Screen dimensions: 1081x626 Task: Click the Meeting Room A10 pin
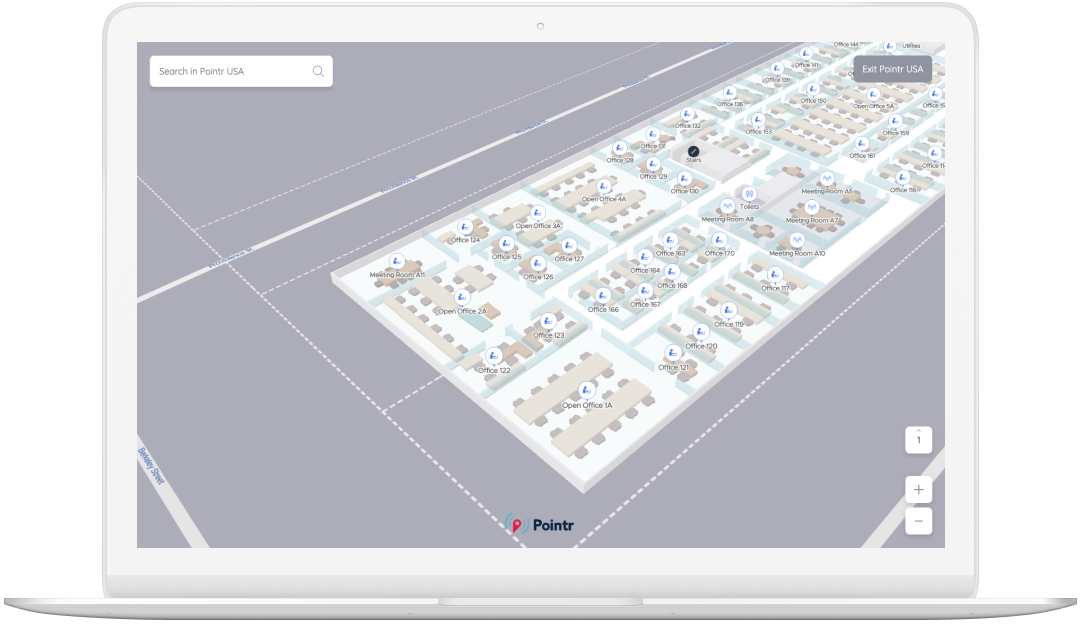pyautogui.click(x=797, y=239)
